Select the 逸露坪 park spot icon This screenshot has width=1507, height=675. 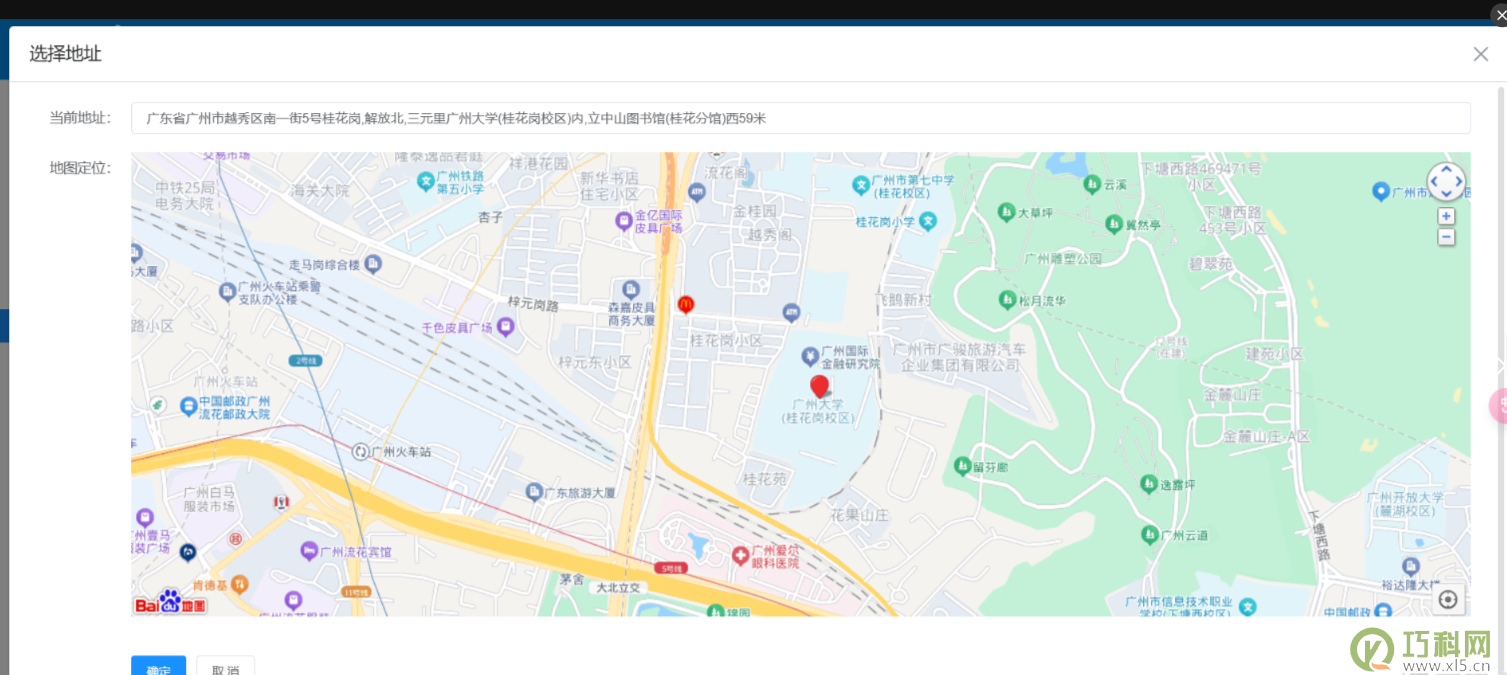click(1148, 484)
